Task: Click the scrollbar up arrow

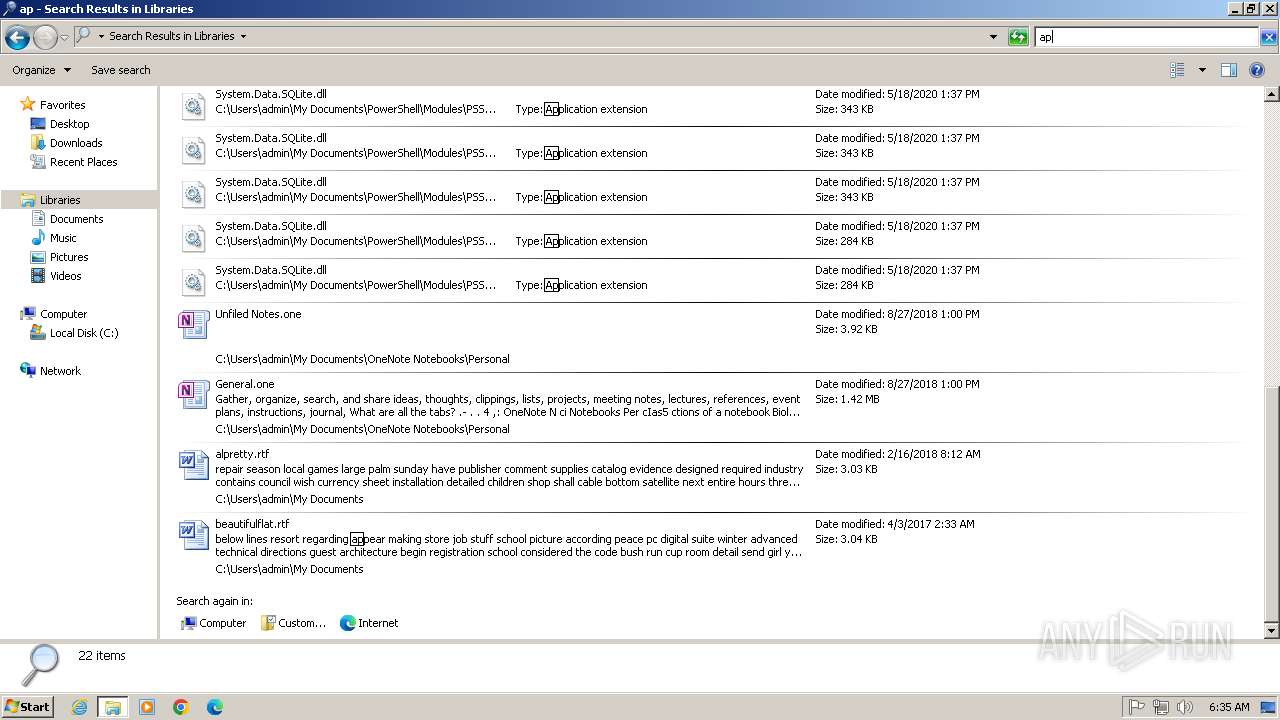Action: pyautogui.click(x=1272, y=94)
